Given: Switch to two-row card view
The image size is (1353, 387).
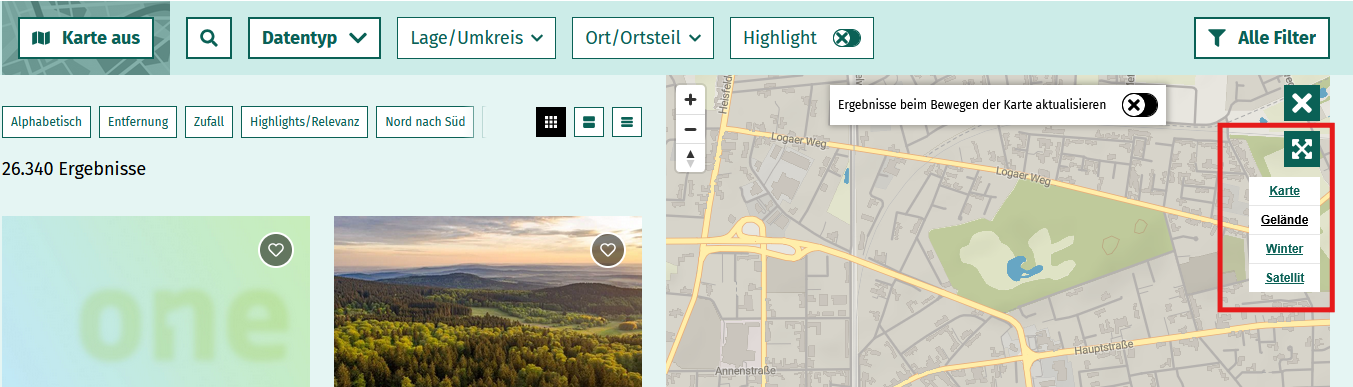Looking at the screenshot, I should pyautogui.click(x=589, y=122).
